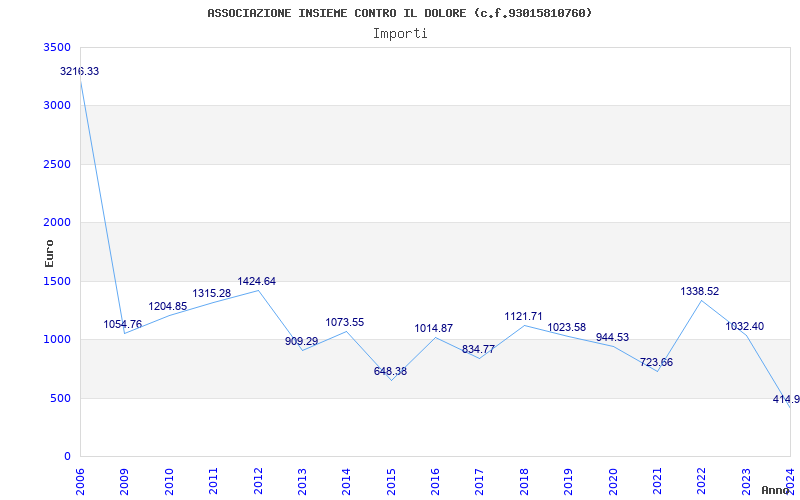The height and width of the screenshot is (500, 800).
Task: Select the 944.53 value for 2020
Action: 612,338
